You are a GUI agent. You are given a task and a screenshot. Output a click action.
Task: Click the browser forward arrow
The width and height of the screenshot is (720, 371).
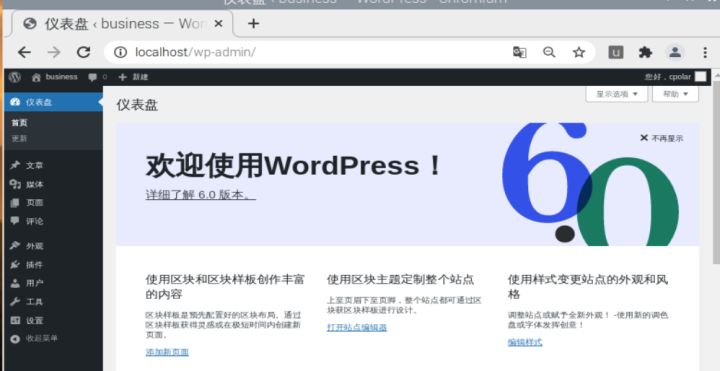pos(54,52)
